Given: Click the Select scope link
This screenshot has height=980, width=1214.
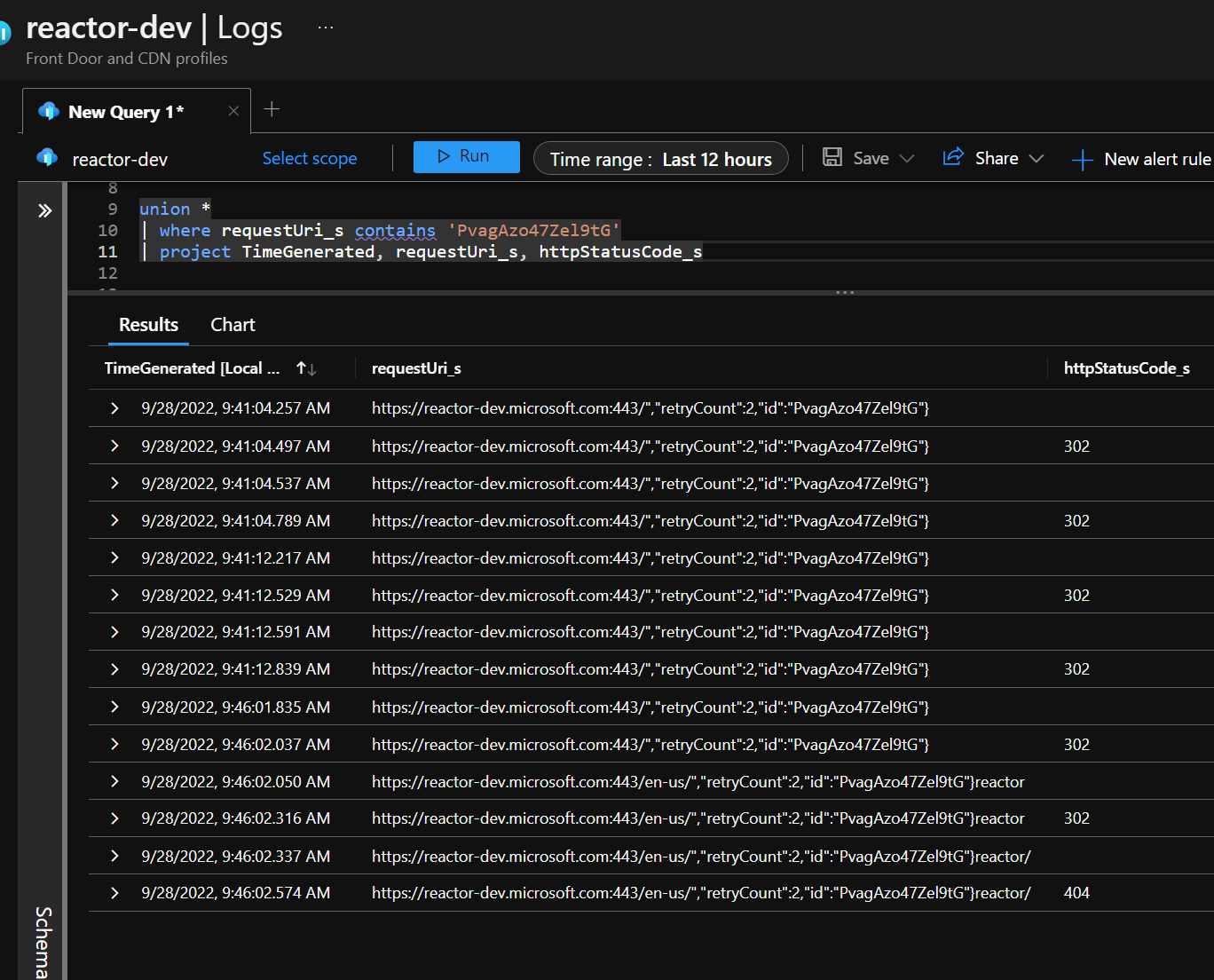Looking at the screenshot, I should click(x=310, y=158).
